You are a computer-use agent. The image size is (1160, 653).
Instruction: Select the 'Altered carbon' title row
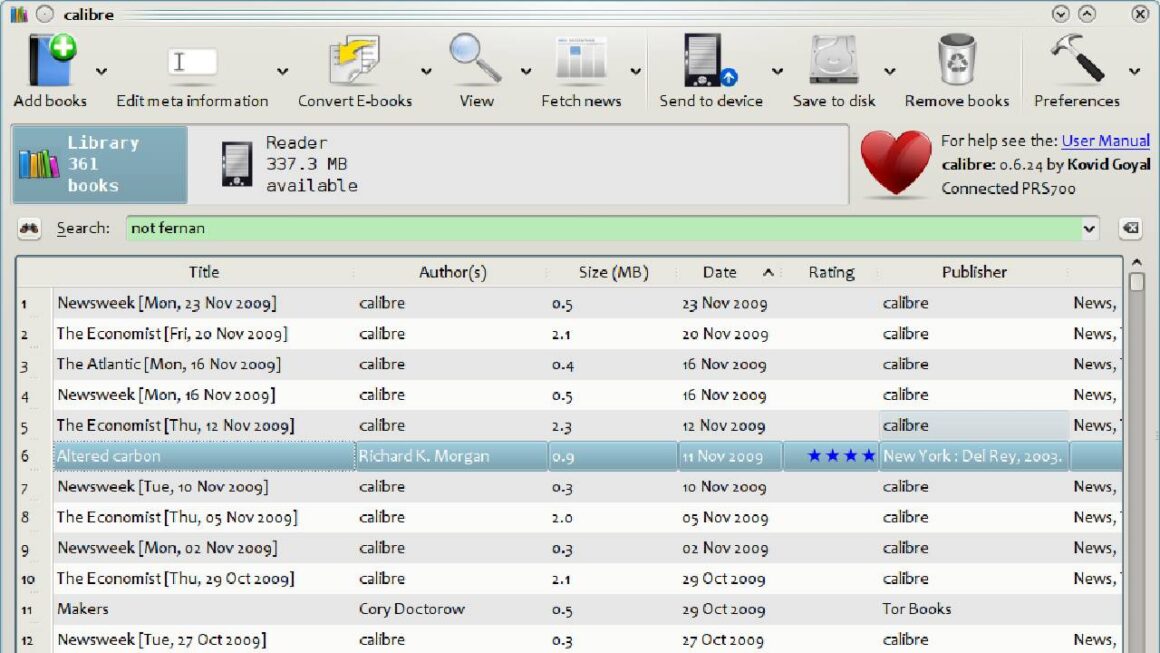coord(204,456)
